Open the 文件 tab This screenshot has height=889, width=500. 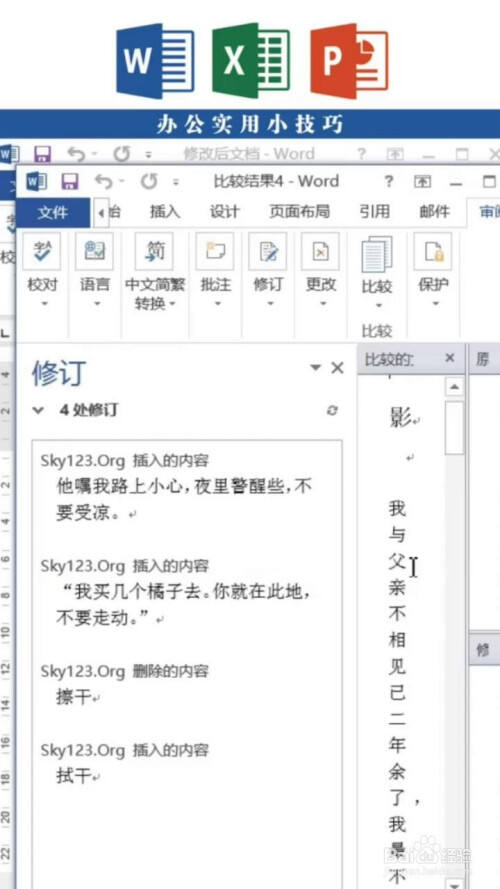[53, 212]
